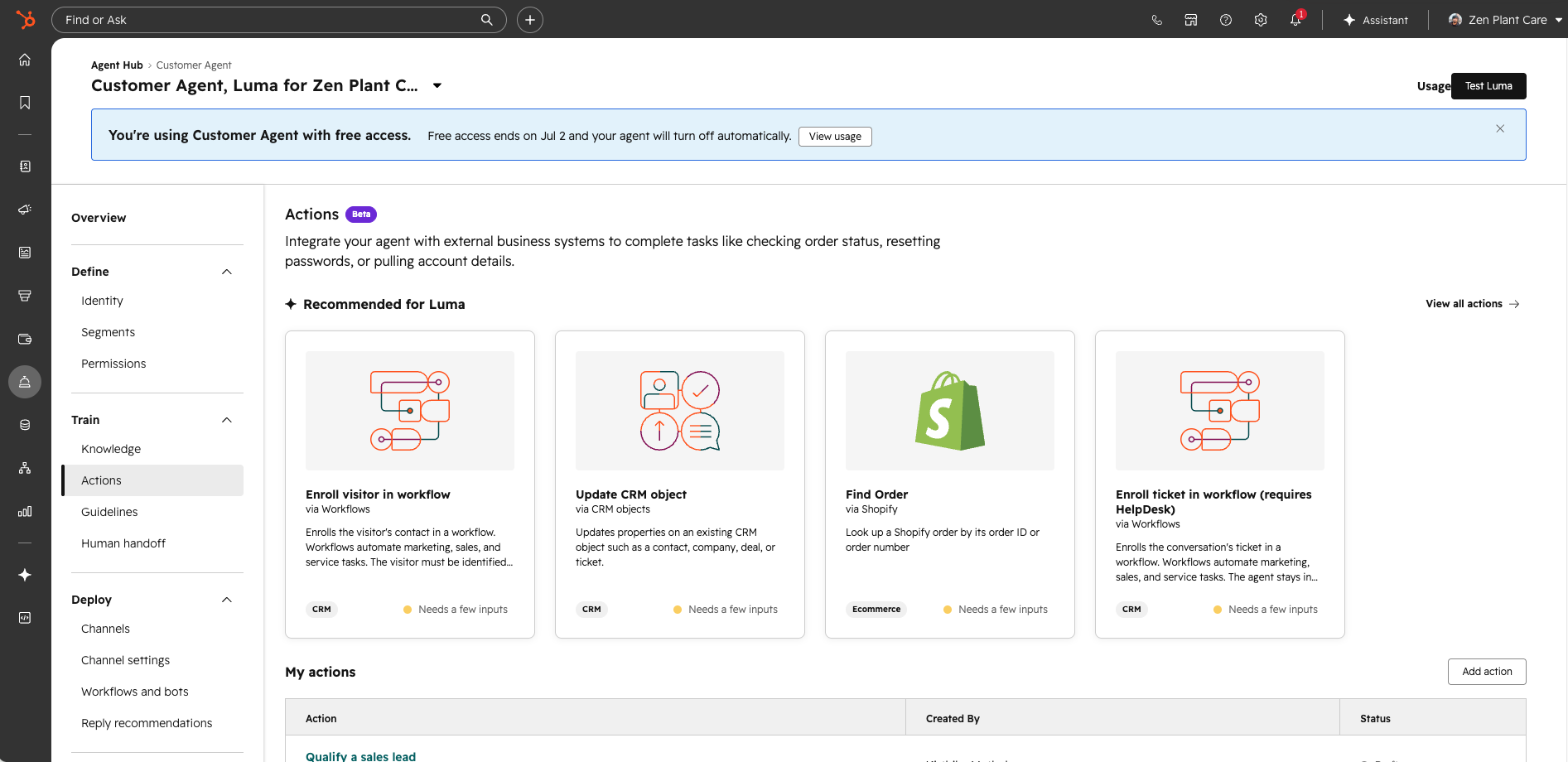Click the HubSpot sprocket logo
1568x762 pixels.
pos(26,19)
